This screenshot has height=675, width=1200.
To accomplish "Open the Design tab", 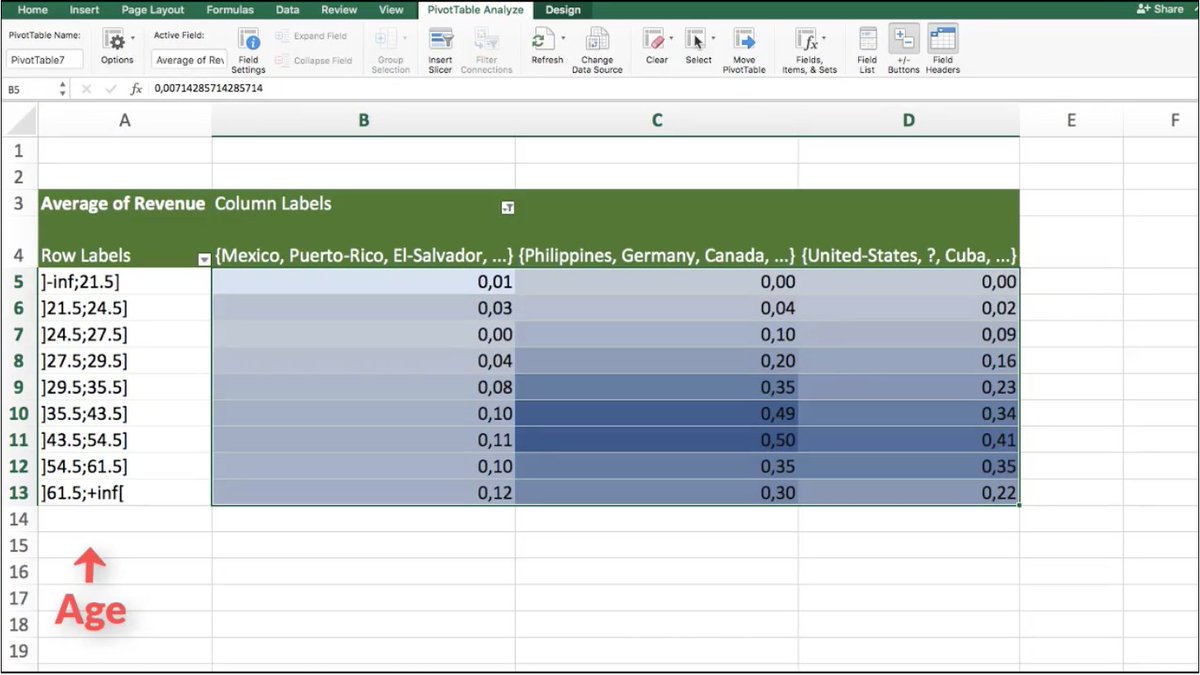I will (x=563, y=10).
